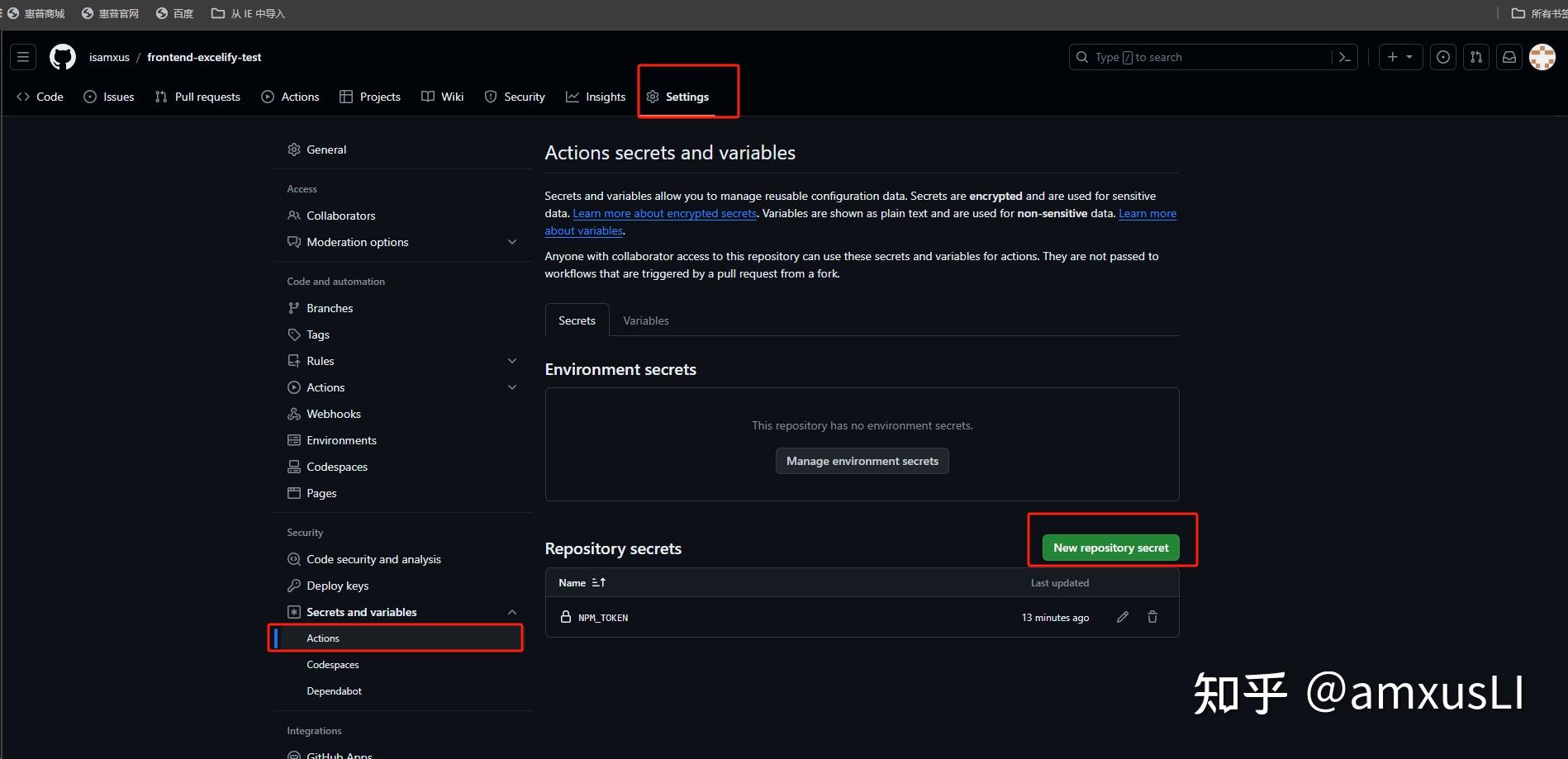Open the hamburger navigation menu

tap(23, 57)
